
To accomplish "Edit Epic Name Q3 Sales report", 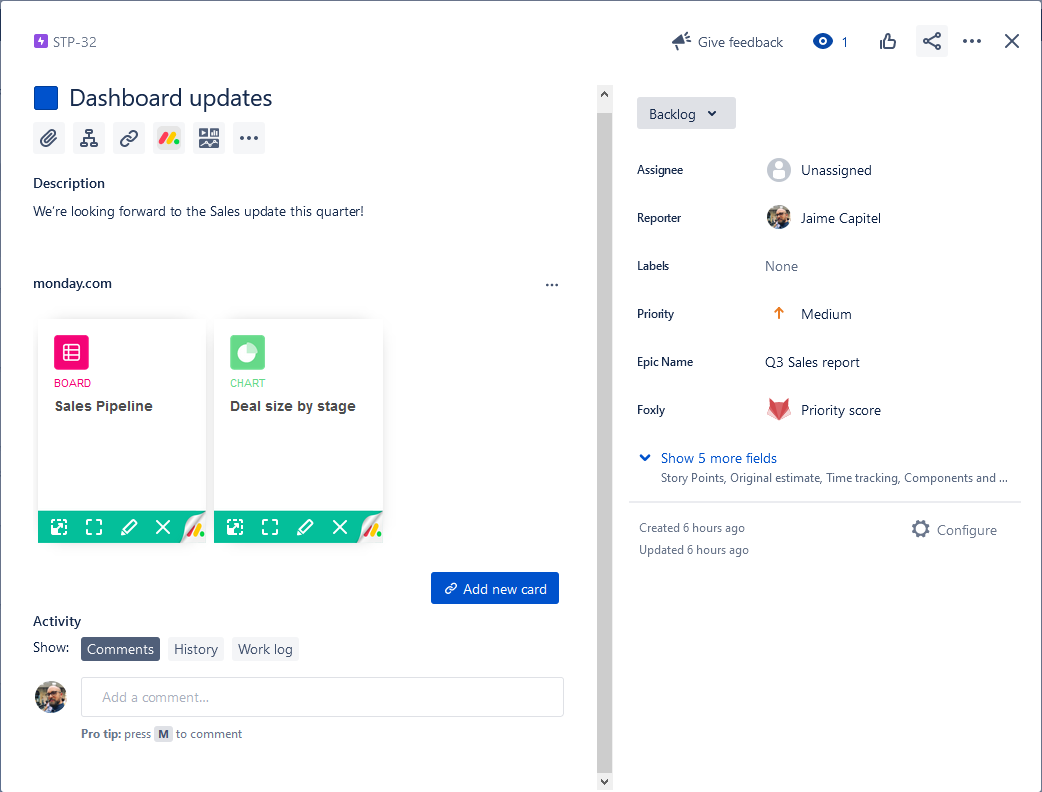I will pyautogui.click(x=811, y=362).
